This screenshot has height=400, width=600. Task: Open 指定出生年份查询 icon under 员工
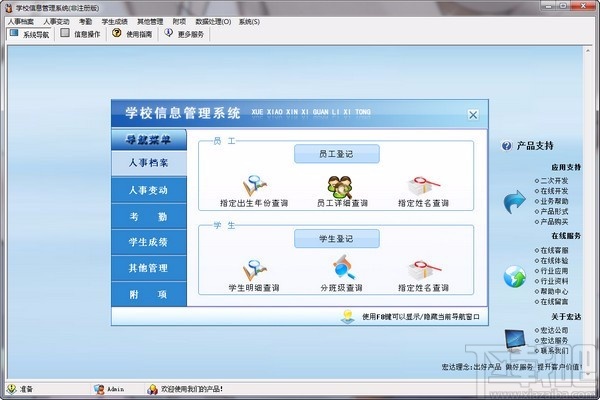click(254, 185)
